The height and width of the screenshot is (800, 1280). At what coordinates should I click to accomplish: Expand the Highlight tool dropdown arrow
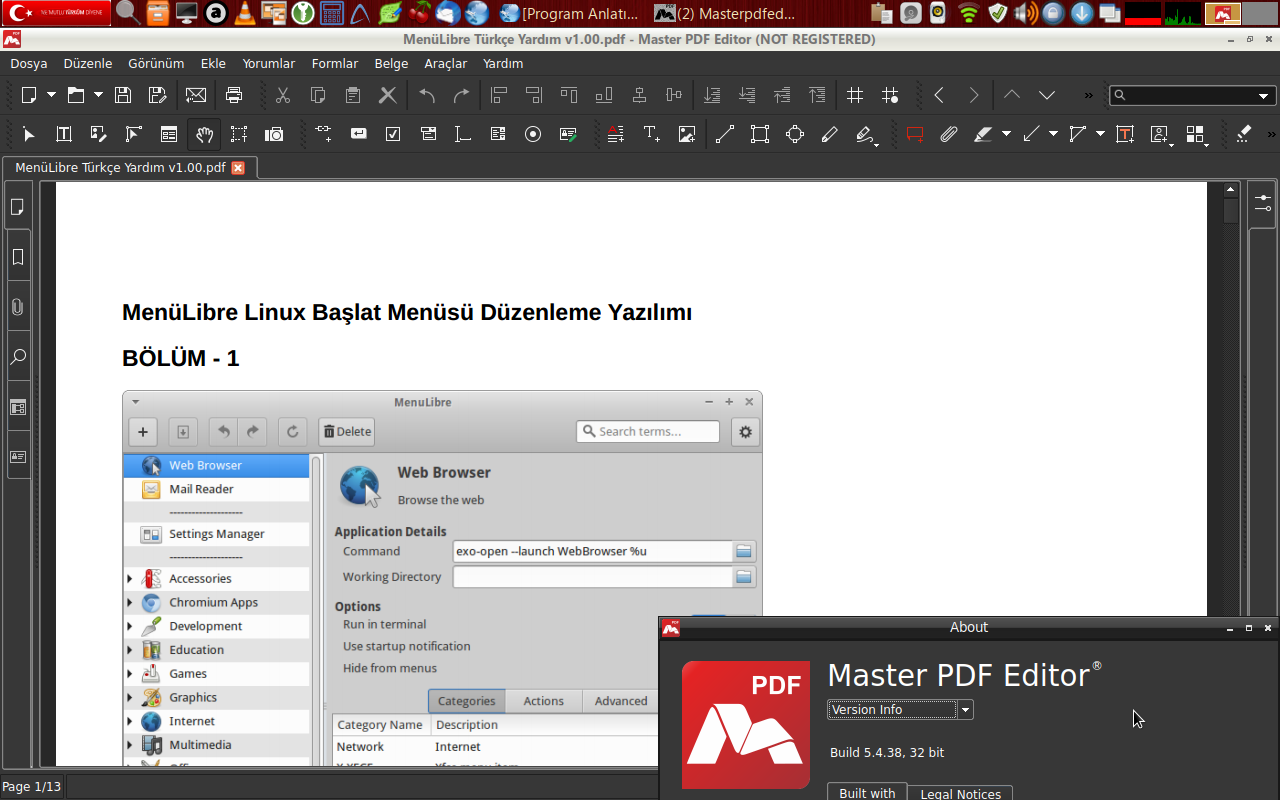pyautogui.click(x=1006, y=134)
